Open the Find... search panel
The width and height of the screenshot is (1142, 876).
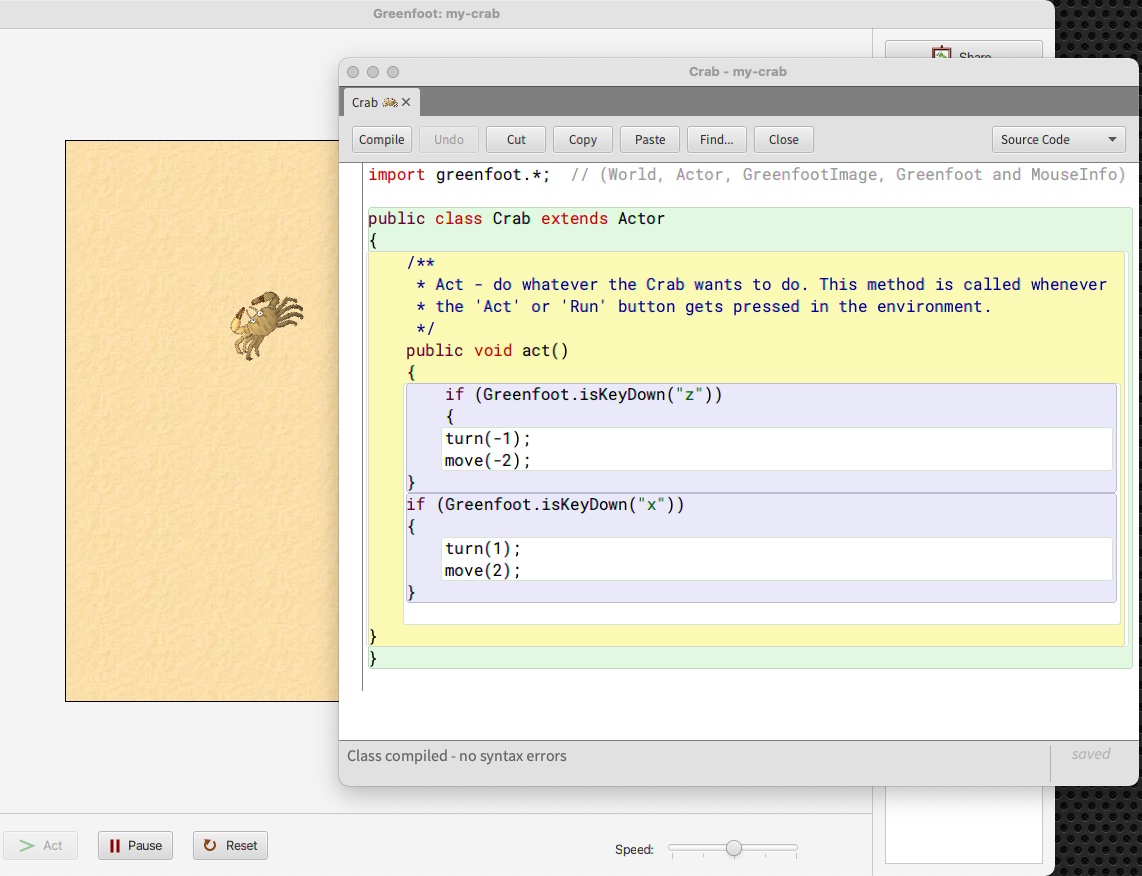(x=717, y=140)
